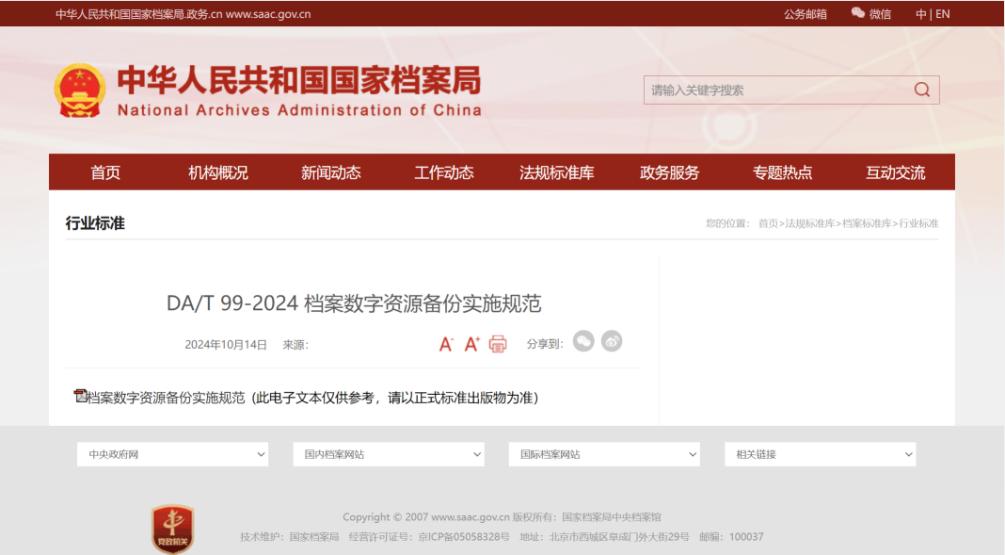Increase font size with A+ icon
This screenshot has height=555, width=1005.
coord(472,344)
